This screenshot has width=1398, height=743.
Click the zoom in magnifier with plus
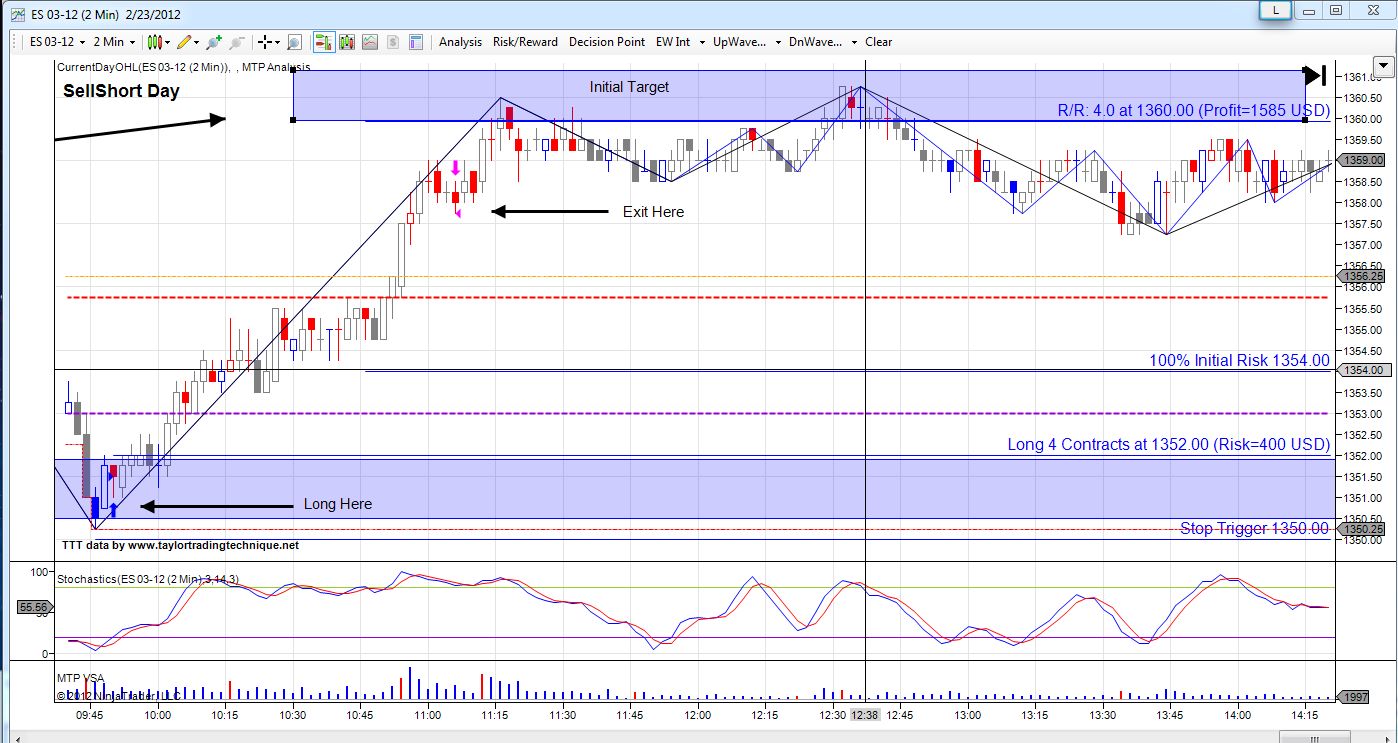(x=215, y=42)
